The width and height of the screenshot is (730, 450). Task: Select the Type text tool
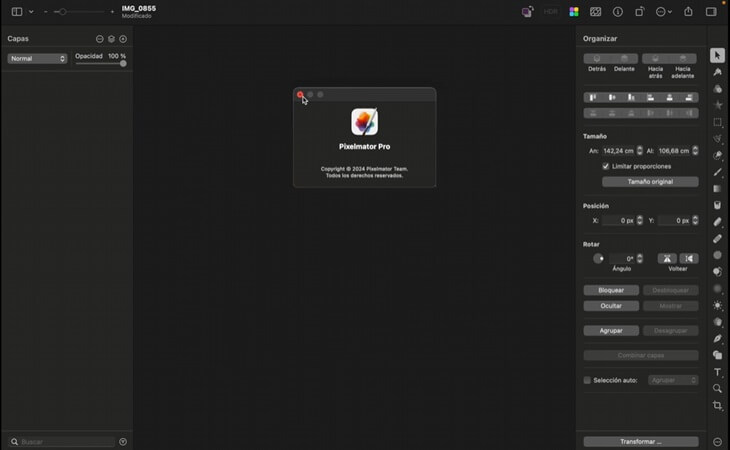point(717,372)
